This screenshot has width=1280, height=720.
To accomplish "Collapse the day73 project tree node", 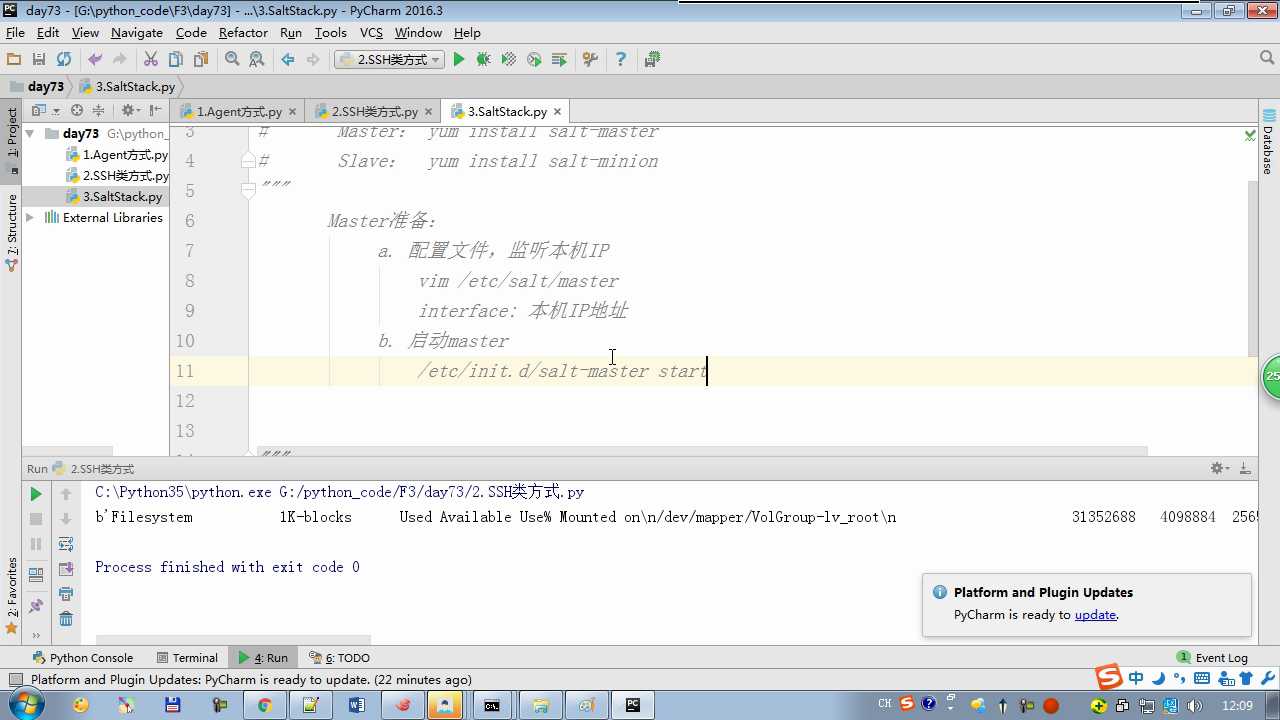I will [30, 133].
